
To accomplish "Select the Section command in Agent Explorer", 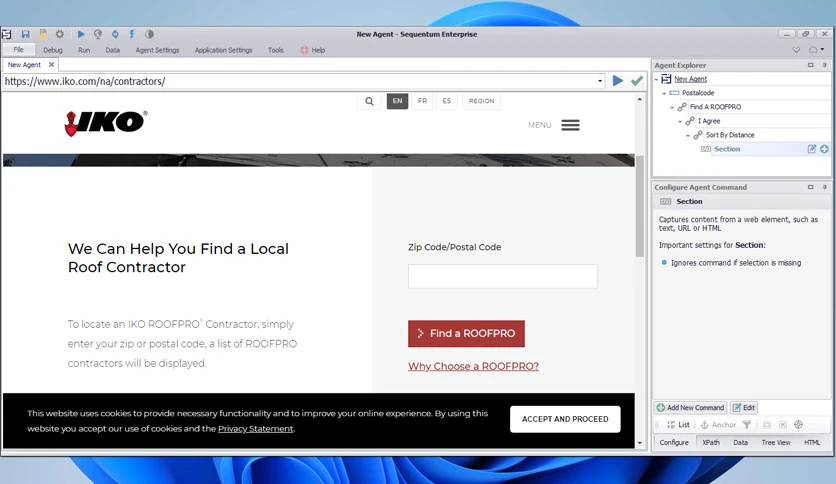I will tap(727, 149).
